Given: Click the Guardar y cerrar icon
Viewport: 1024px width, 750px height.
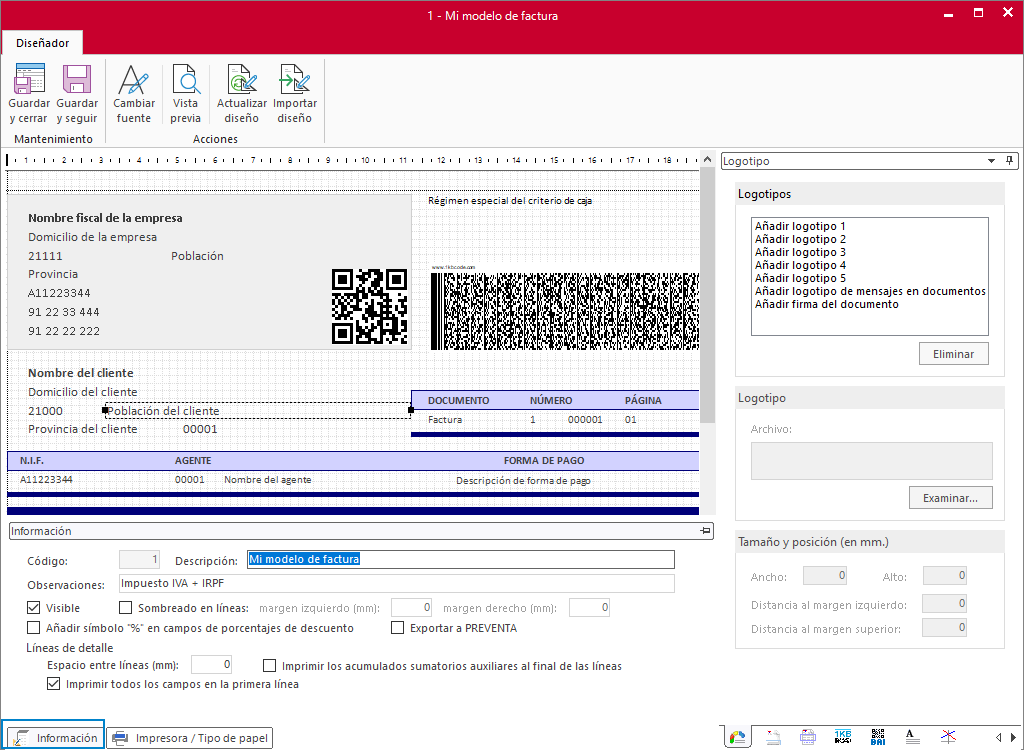Looking at the screenshot, I should point(29,80).
